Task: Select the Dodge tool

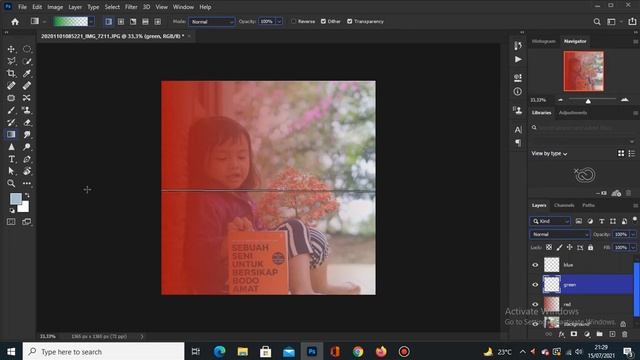Action: pyautogui.click(x=27, y=147)
